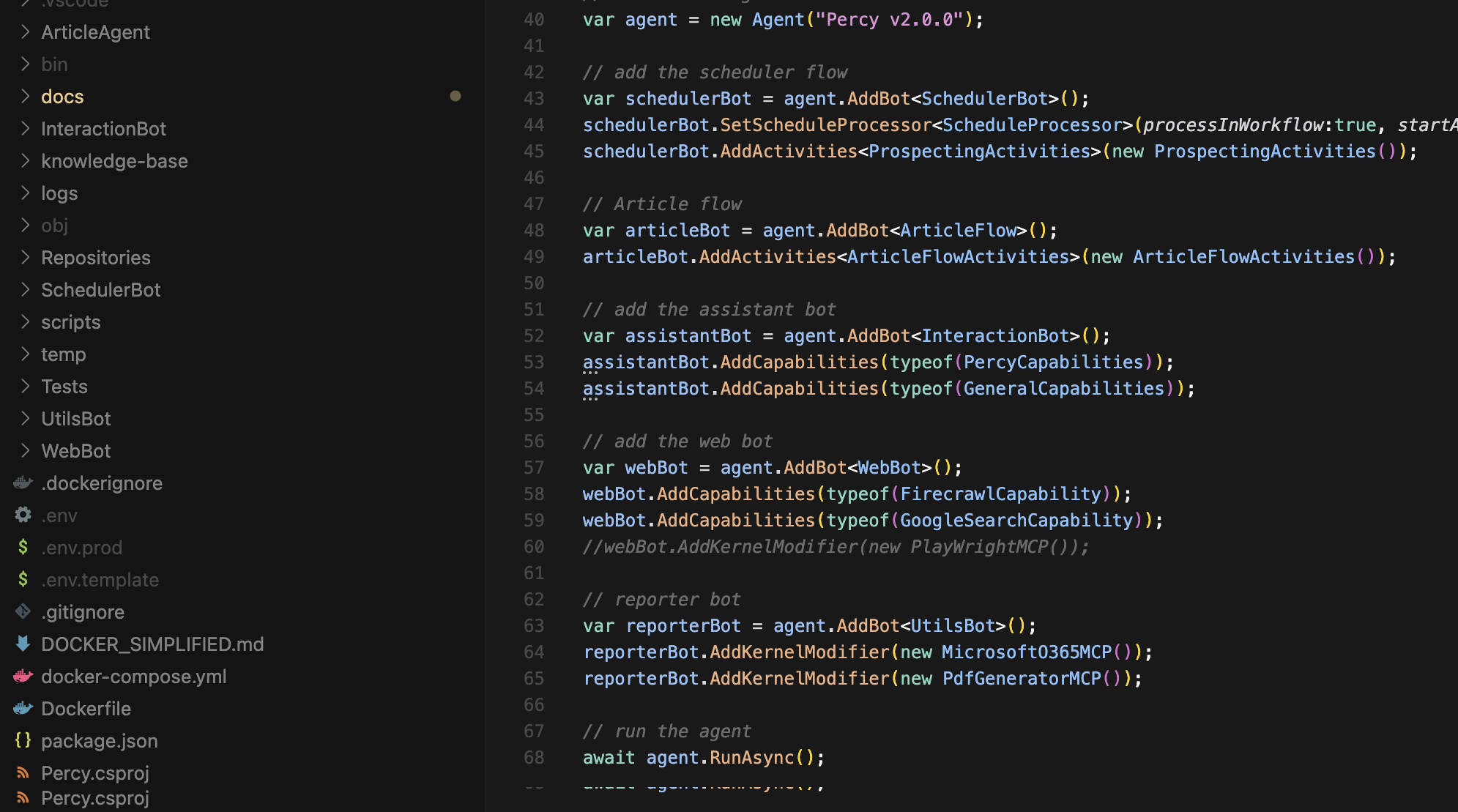Click the modified dot beside docs
The image size is (1458, 812).
[456, 96]
